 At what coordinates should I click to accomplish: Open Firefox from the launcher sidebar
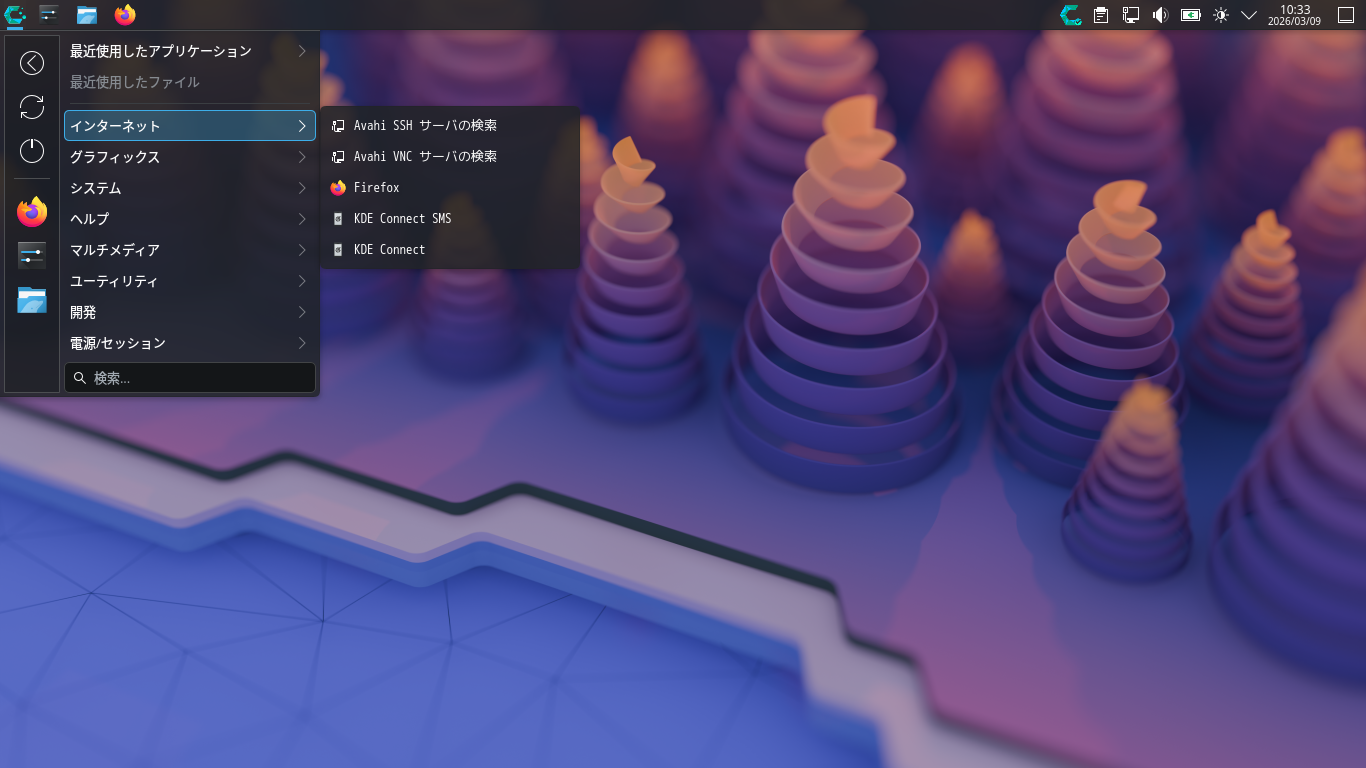(x=31, y=211)
